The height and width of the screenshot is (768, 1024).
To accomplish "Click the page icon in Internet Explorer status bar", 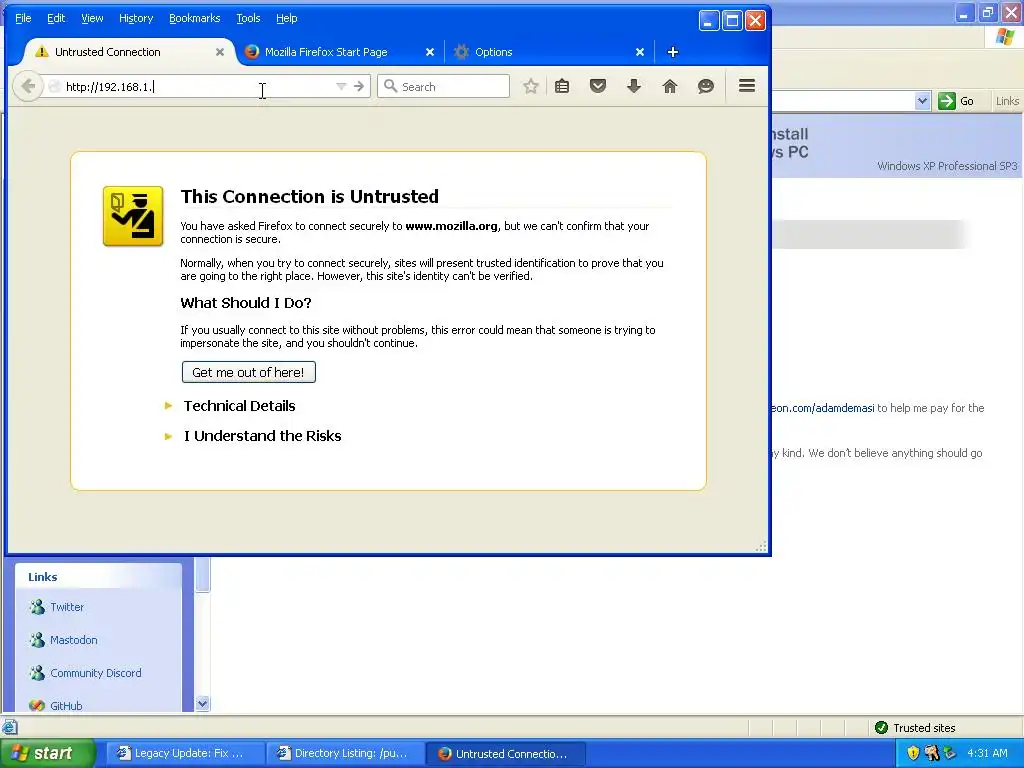I will (x=9, y=727).
